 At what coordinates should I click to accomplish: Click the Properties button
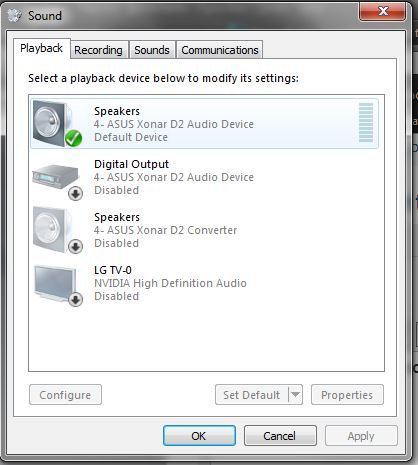click(x=347, y=395)
